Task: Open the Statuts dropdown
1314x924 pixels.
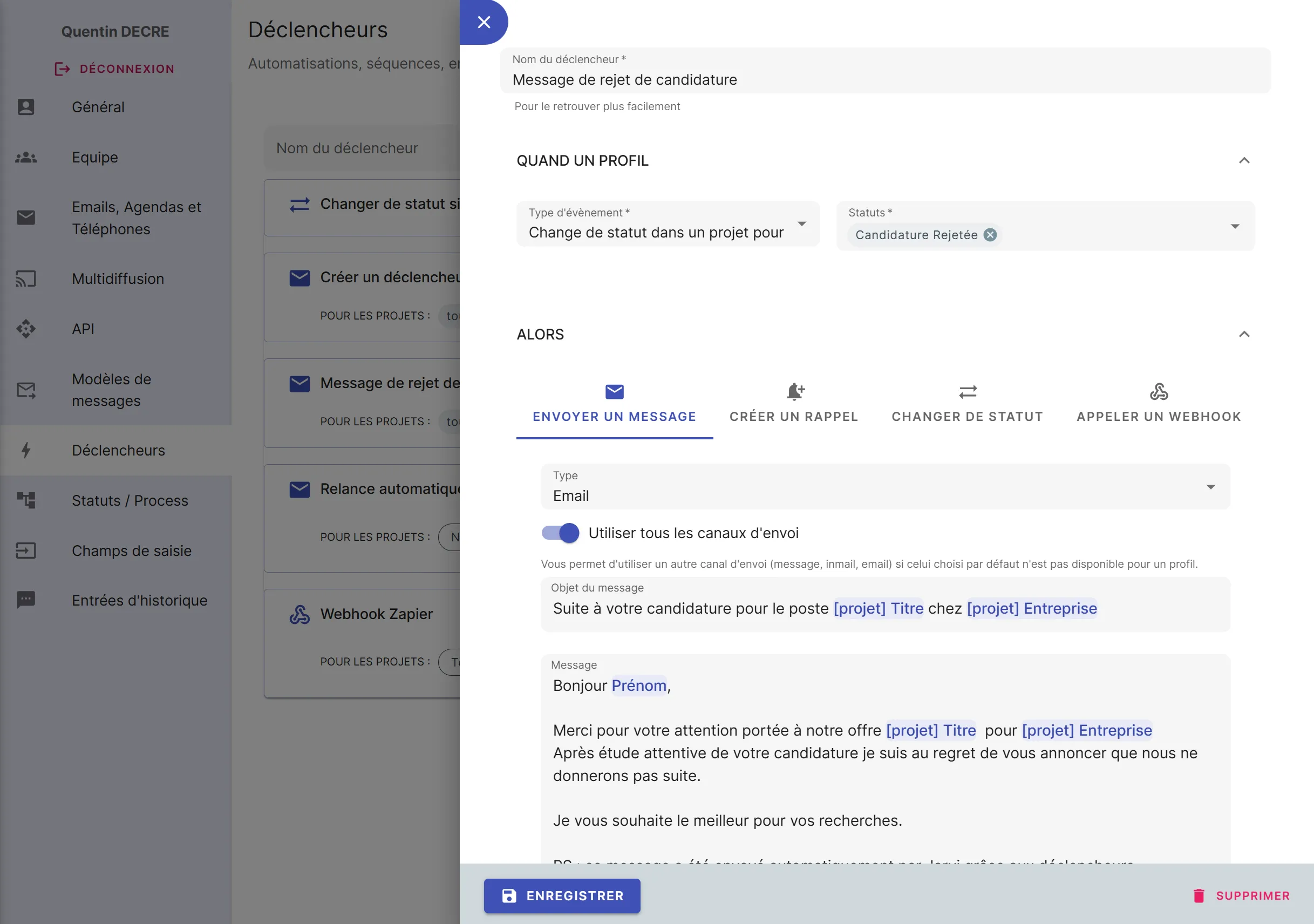Action: click(1236, 226)
